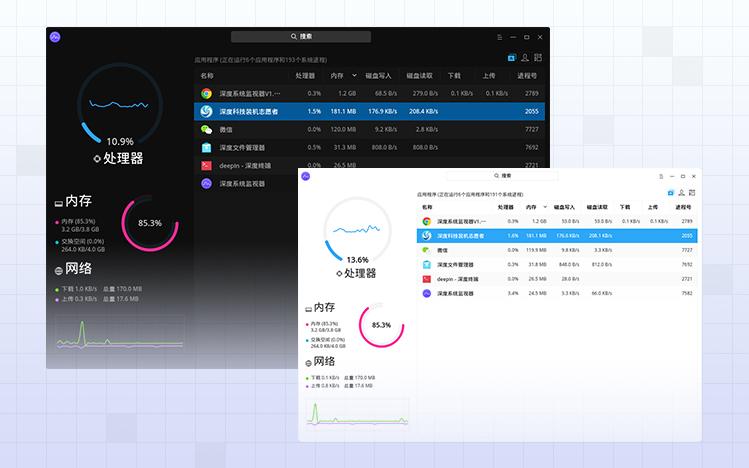749x468 pixels.
Task: Click 交换空间 (0.0%) label in dark window
Action: tap(83, 242)
